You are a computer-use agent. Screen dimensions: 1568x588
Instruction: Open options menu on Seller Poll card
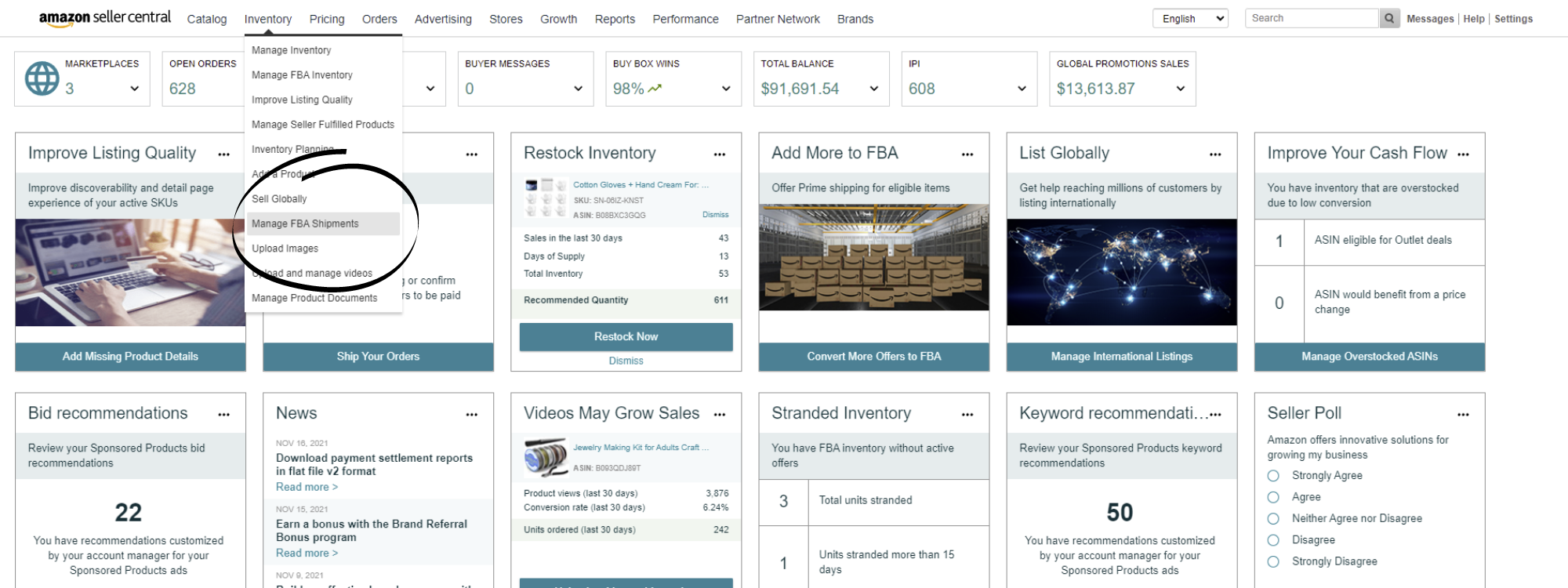click(1463, 415)
